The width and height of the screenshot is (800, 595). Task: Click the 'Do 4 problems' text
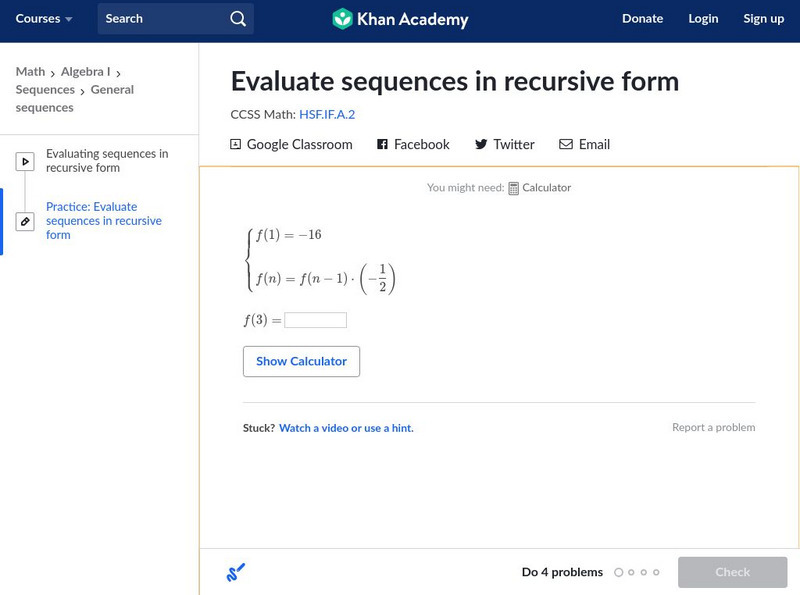tap(562, 572)
